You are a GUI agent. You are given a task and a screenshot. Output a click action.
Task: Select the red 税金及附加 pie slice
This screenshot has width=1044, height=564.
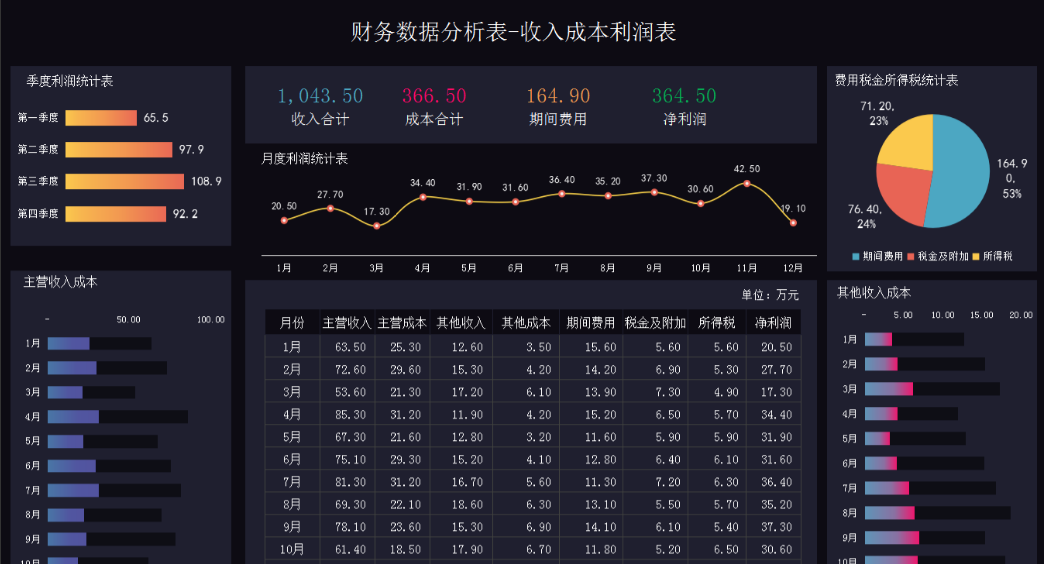point(899,193)
